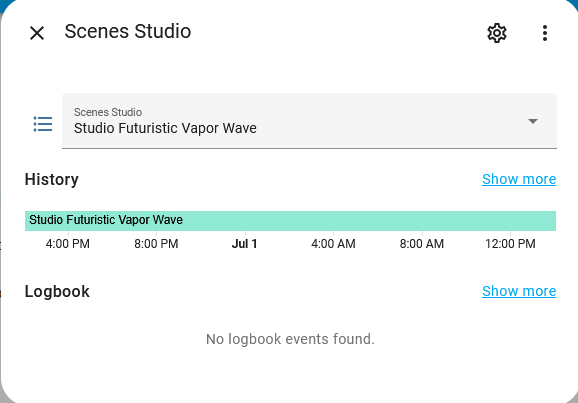Close the Scenes Studio dialog
Viewport: 578px width, 403px height.
pos(37,33)
